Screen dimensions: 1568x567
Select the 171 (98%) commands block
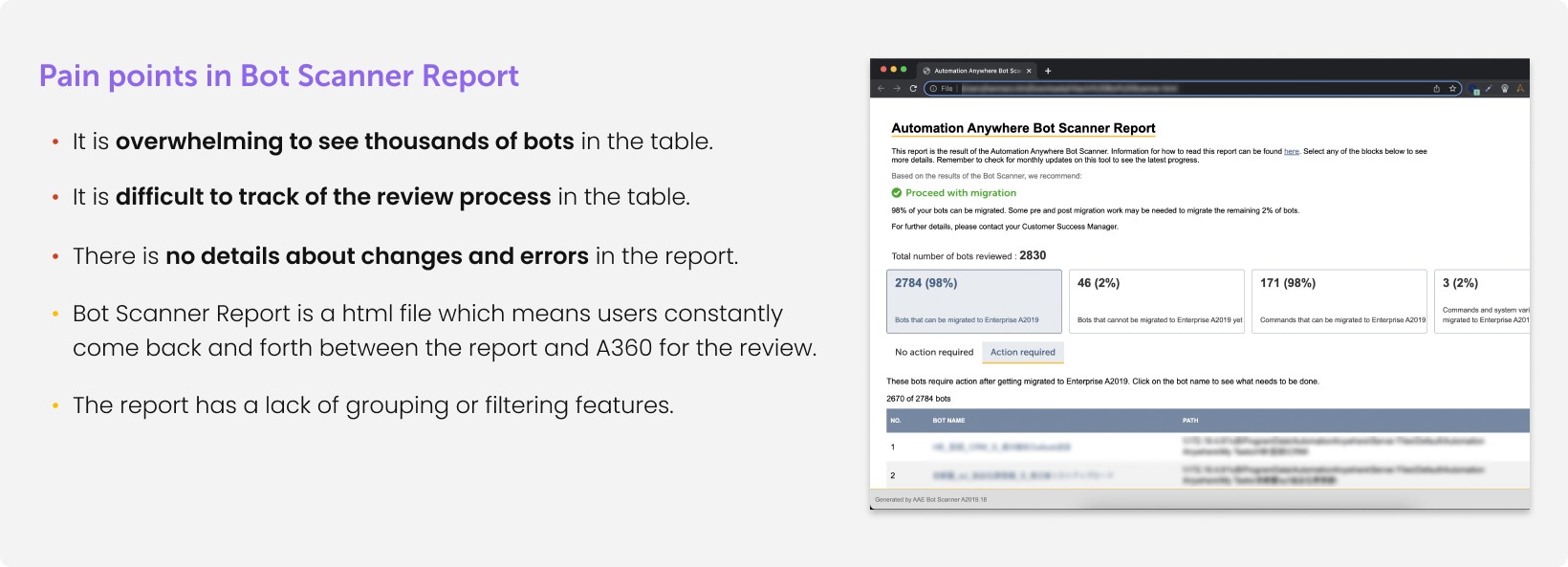tap(1339, 301)
